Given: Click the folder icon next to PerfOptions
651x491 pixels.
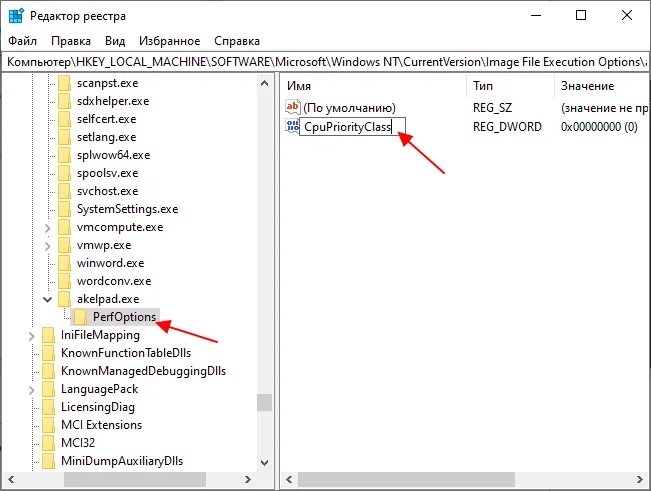Looking at the screenshot, I should (80, 317).
